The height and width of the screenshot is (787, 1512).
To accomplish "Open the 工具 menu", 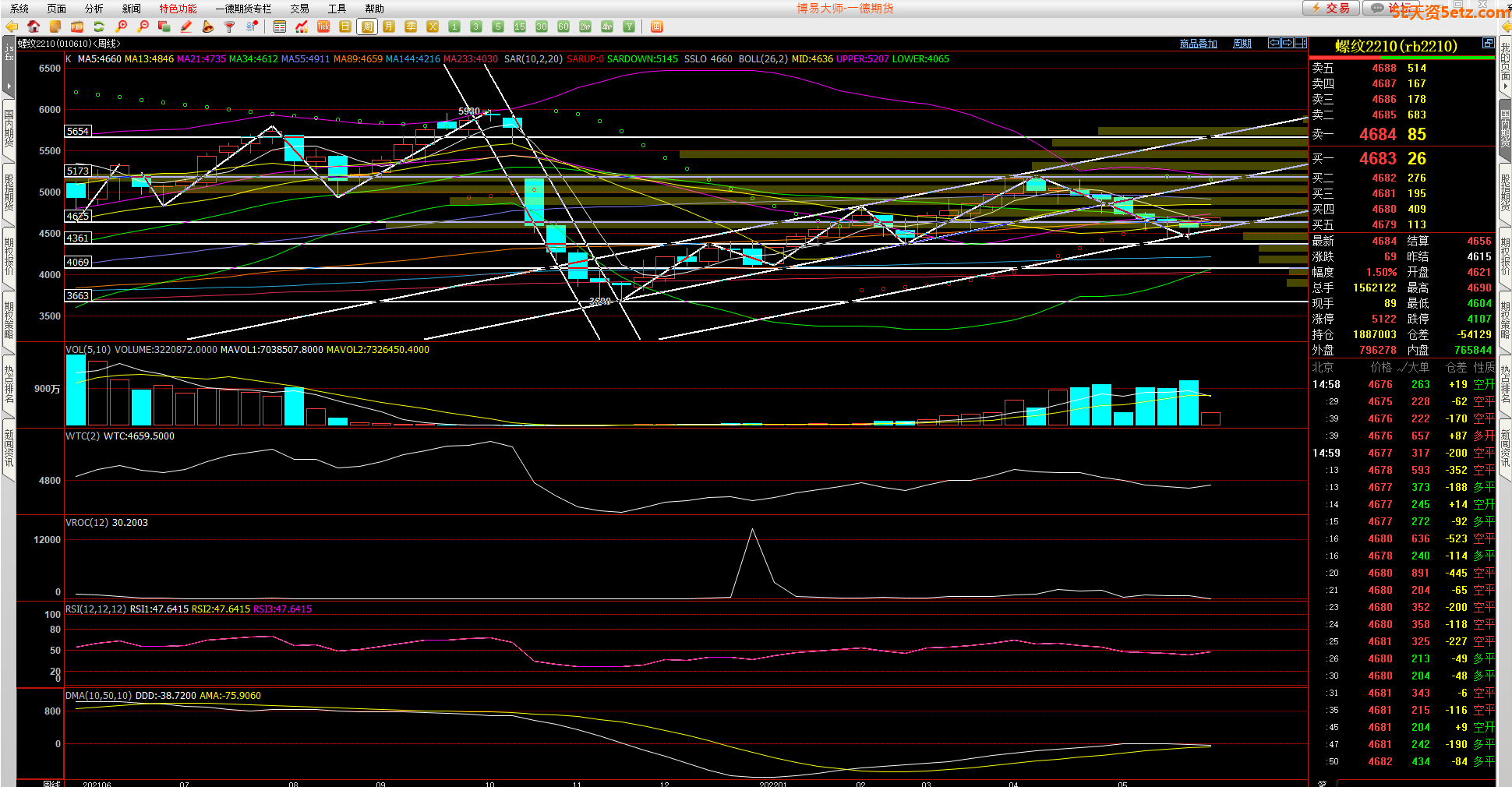I will click(337, 9).
